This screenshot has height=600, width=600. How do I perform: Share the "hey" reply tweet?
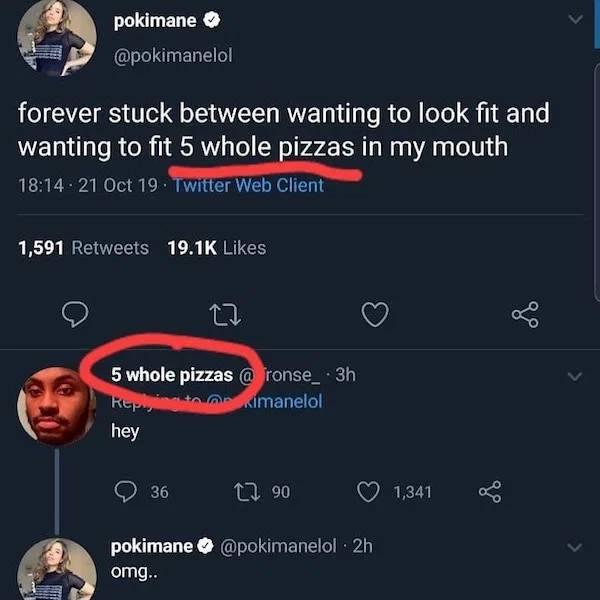coord(491,491)
